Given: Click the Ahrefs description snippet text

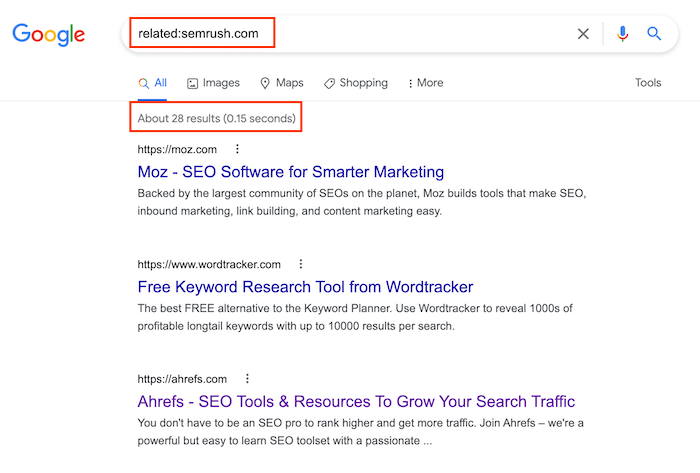Looking at the screenshot, I should [x=361, y=432].
